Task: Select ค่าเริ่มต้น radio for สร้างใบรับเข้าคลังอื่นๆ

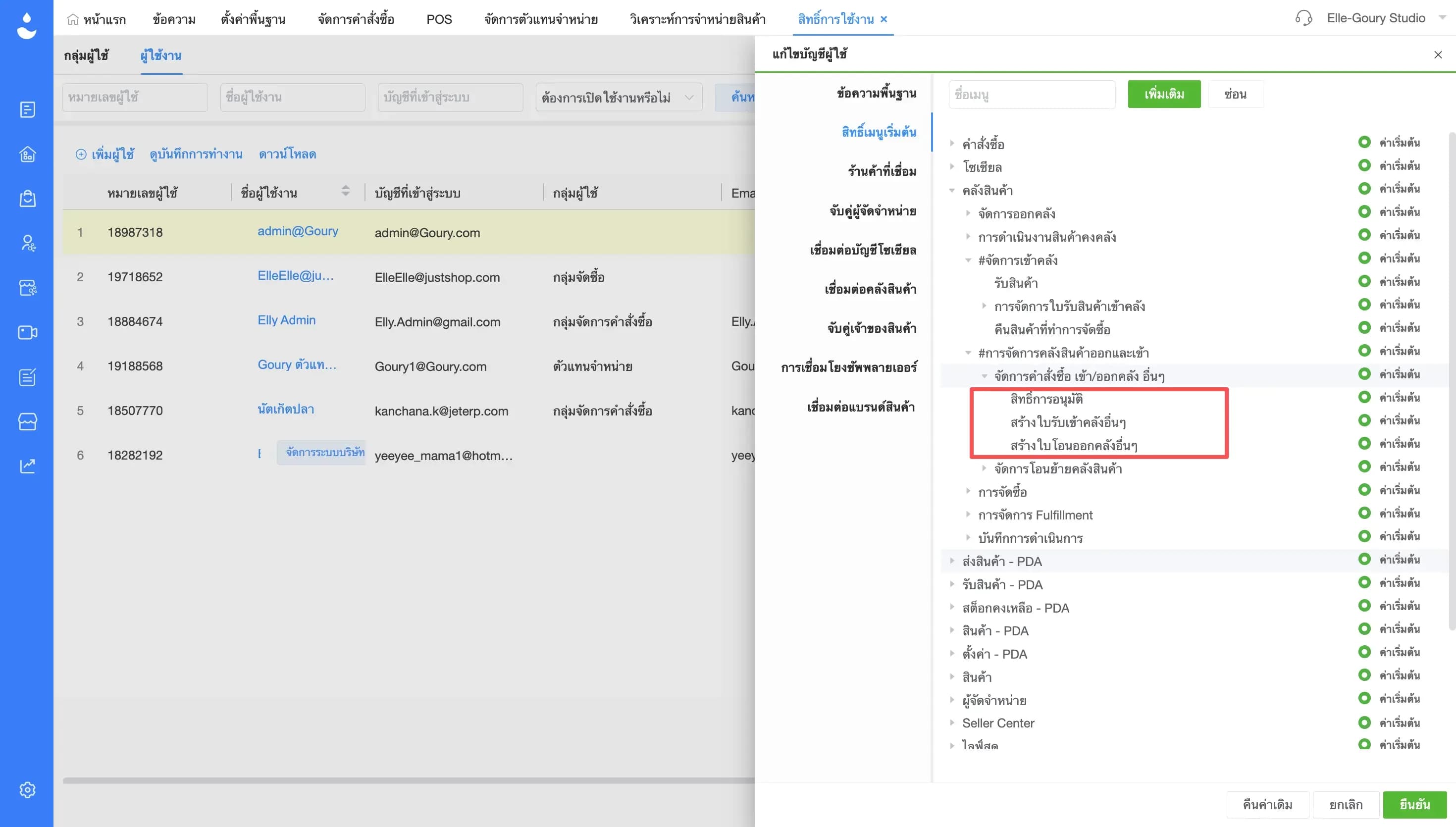Action: click(1364, 420)
